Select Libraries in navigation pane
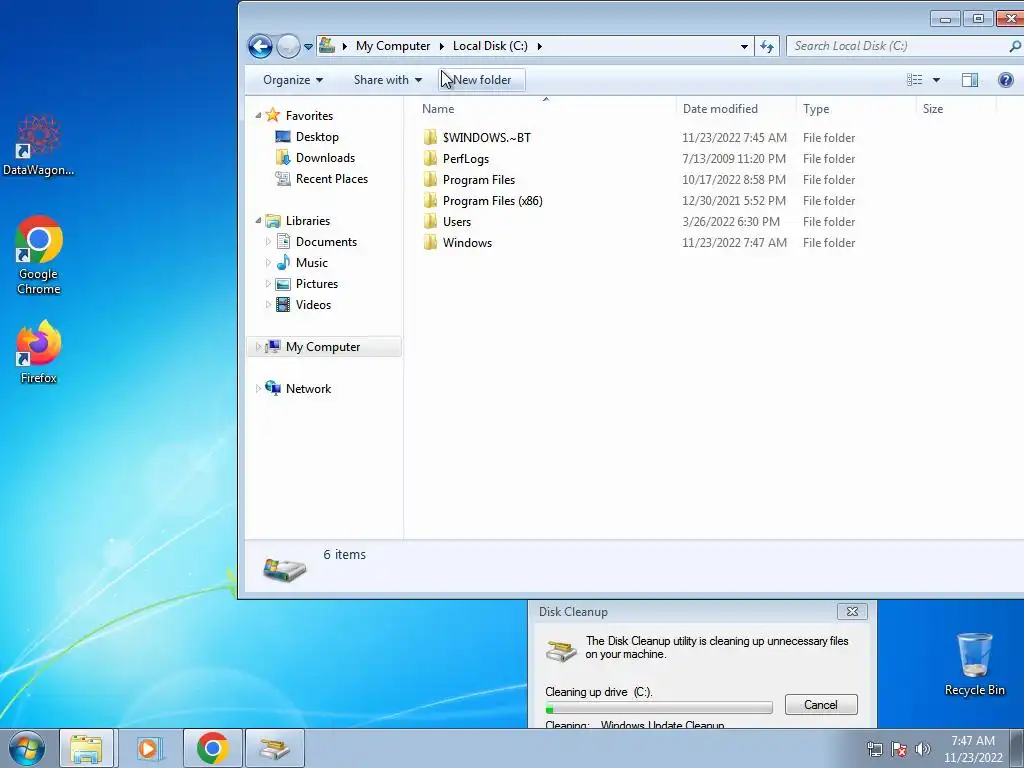This screenshot has width=1024, height=768. coord(308,221)
